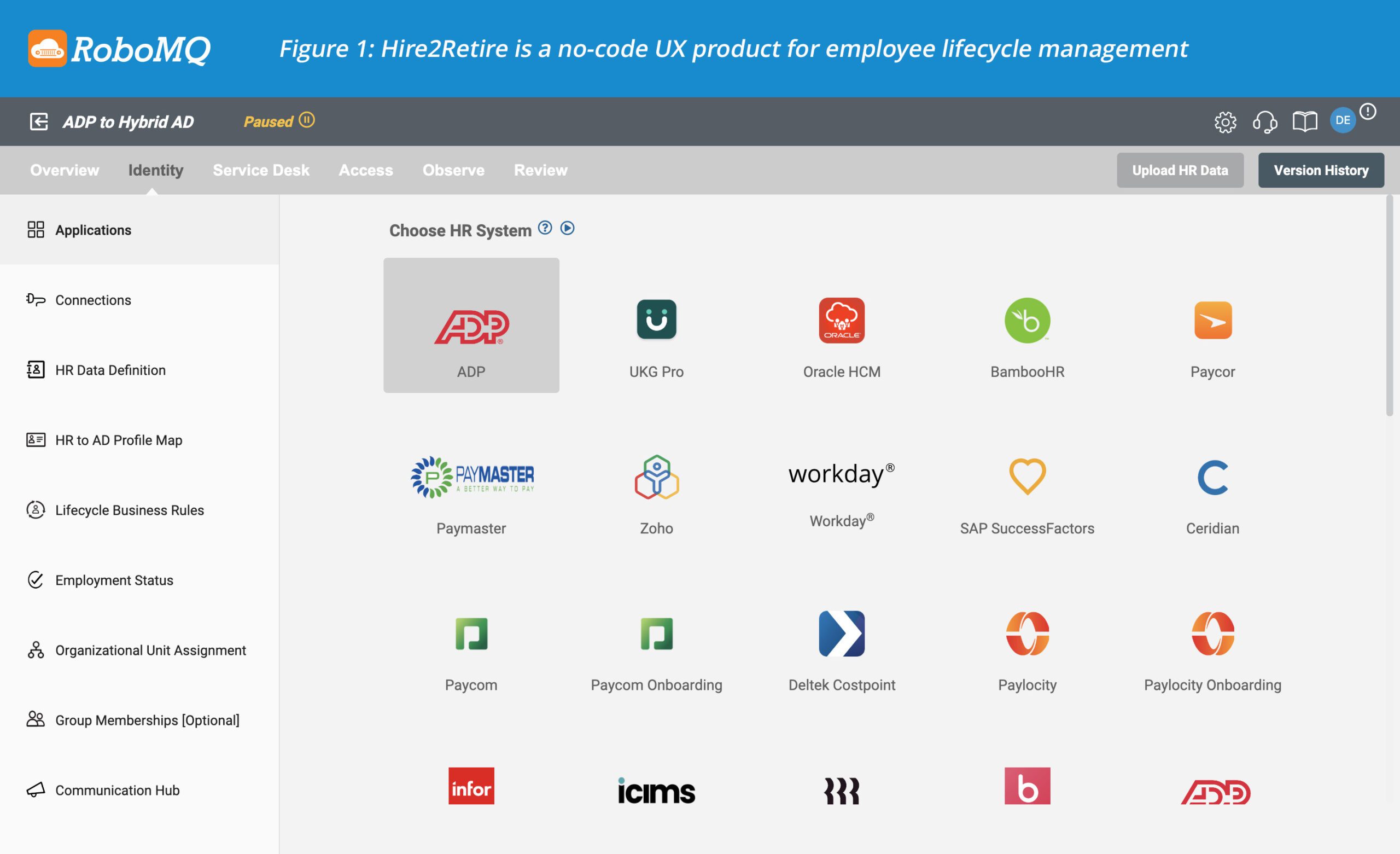Choose the Paycom Onboarding icon

pyautogui.click(x=656, y=634)
